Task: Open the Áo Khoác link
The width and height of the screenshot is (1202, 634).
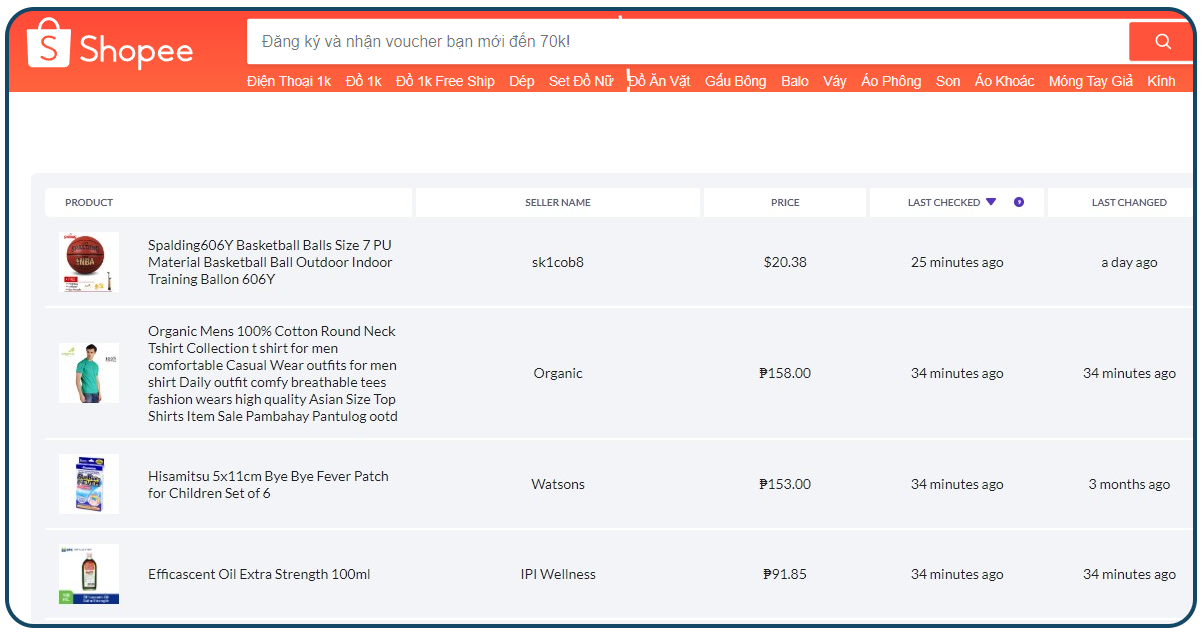Action: [1005, 81]
